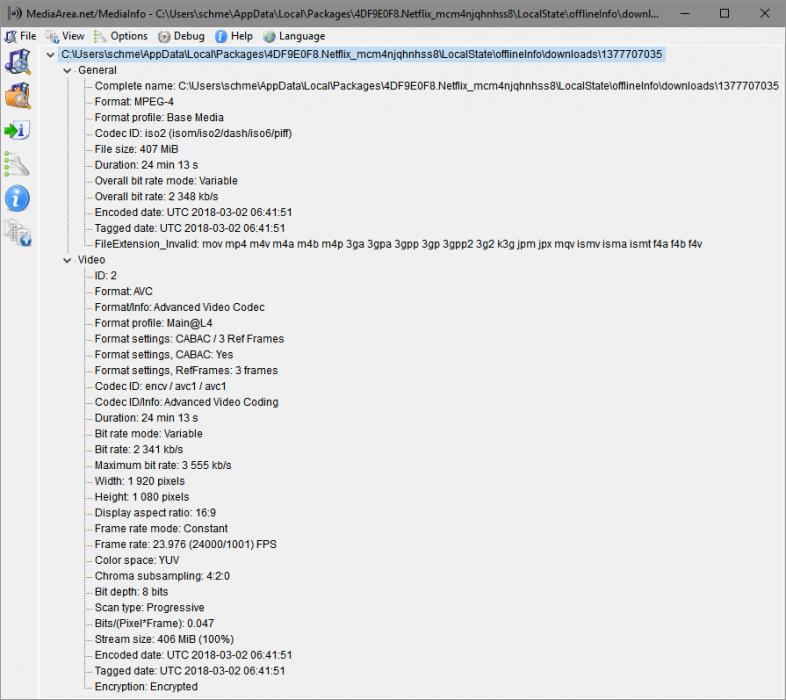
Task: Collapse the Video section
Action: pyautogui.click(x=67, y=260)
